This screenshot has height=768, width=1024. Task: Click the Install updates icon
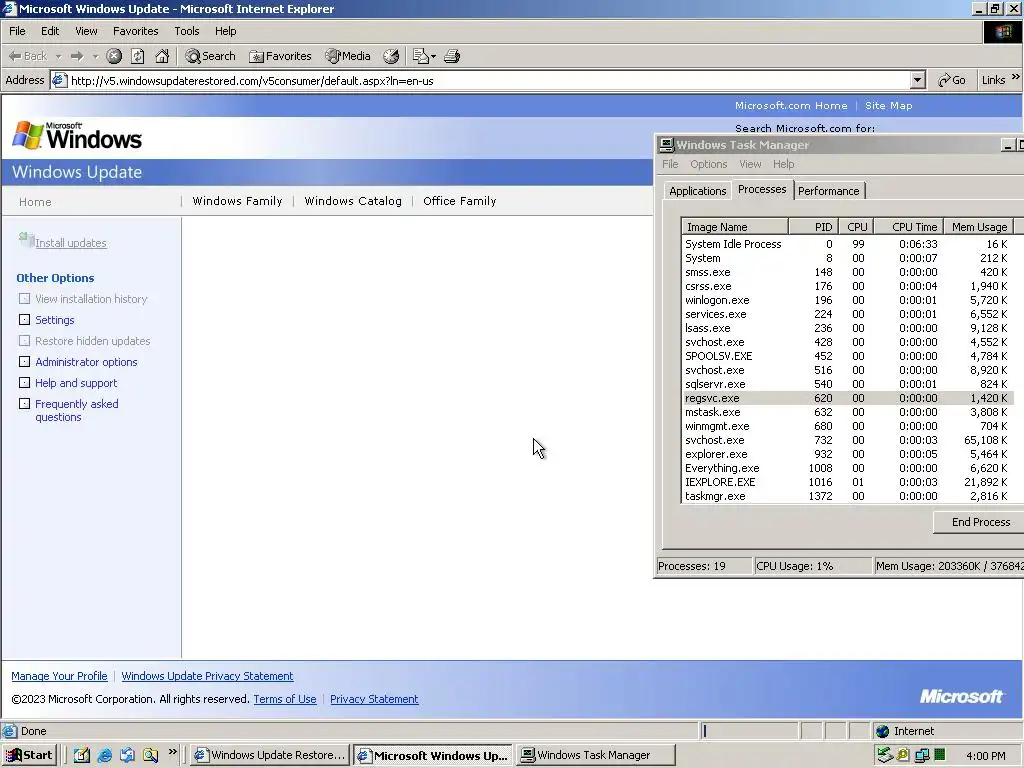pos(26,240)
